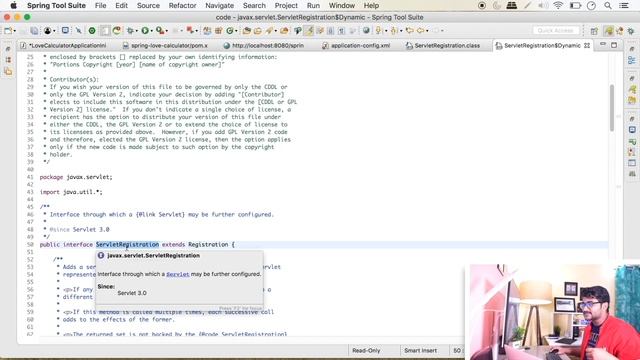Viewport: 640px width, 360px height.
Task: Click the New Java Package icon
Action: 218,31
